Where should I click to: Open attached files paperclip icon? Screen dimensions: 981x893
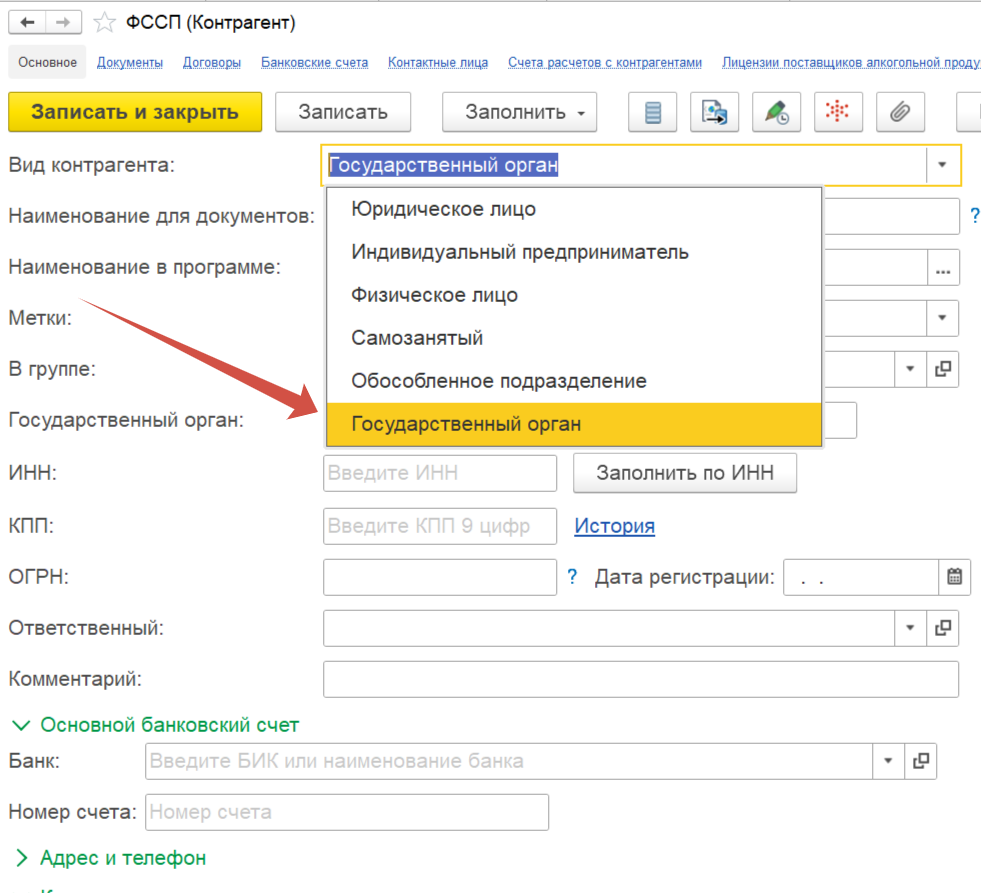(900, 112)
